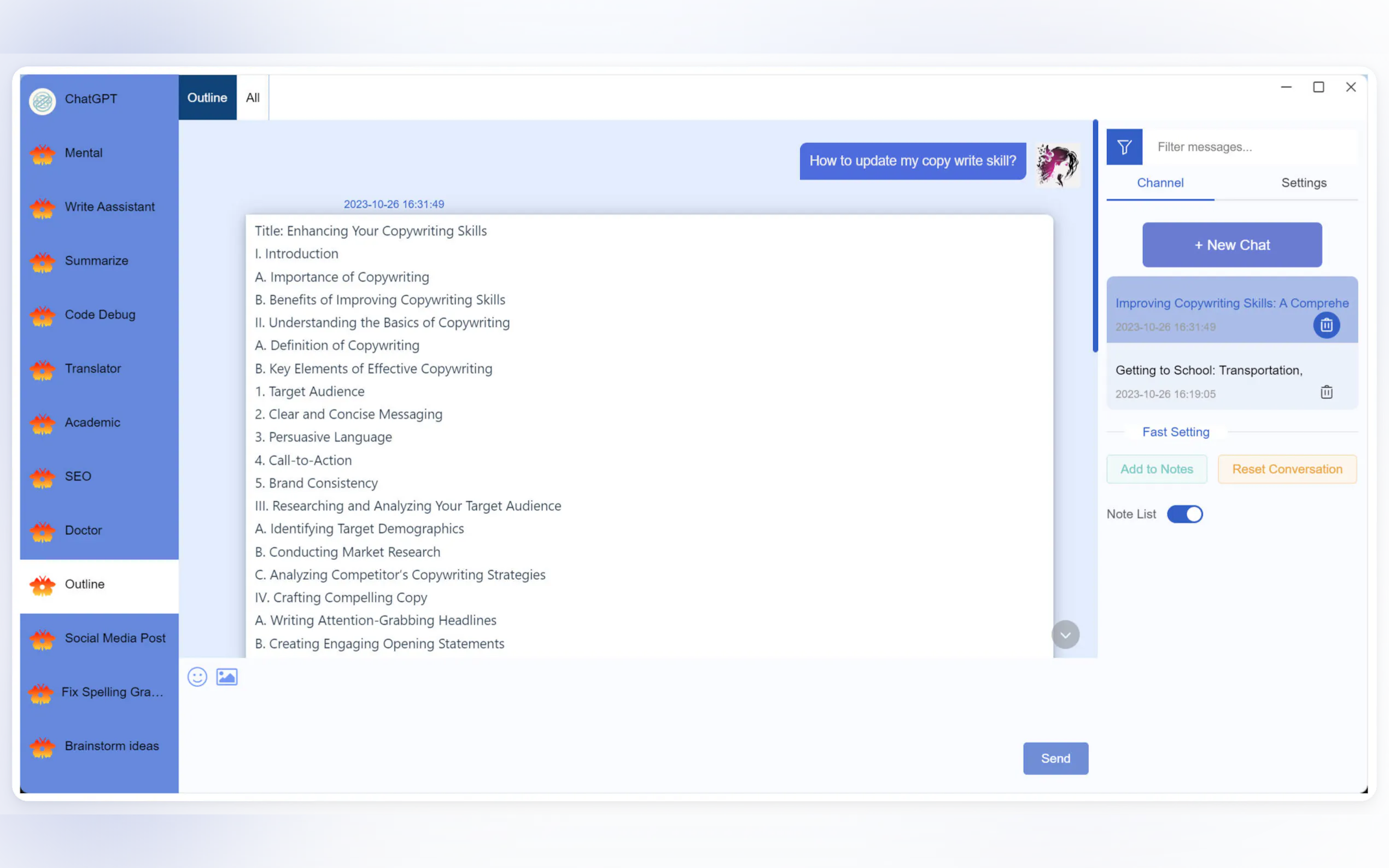Click the image upload icon
This screenshot has width=1389, height=868.
click(227, 677)
